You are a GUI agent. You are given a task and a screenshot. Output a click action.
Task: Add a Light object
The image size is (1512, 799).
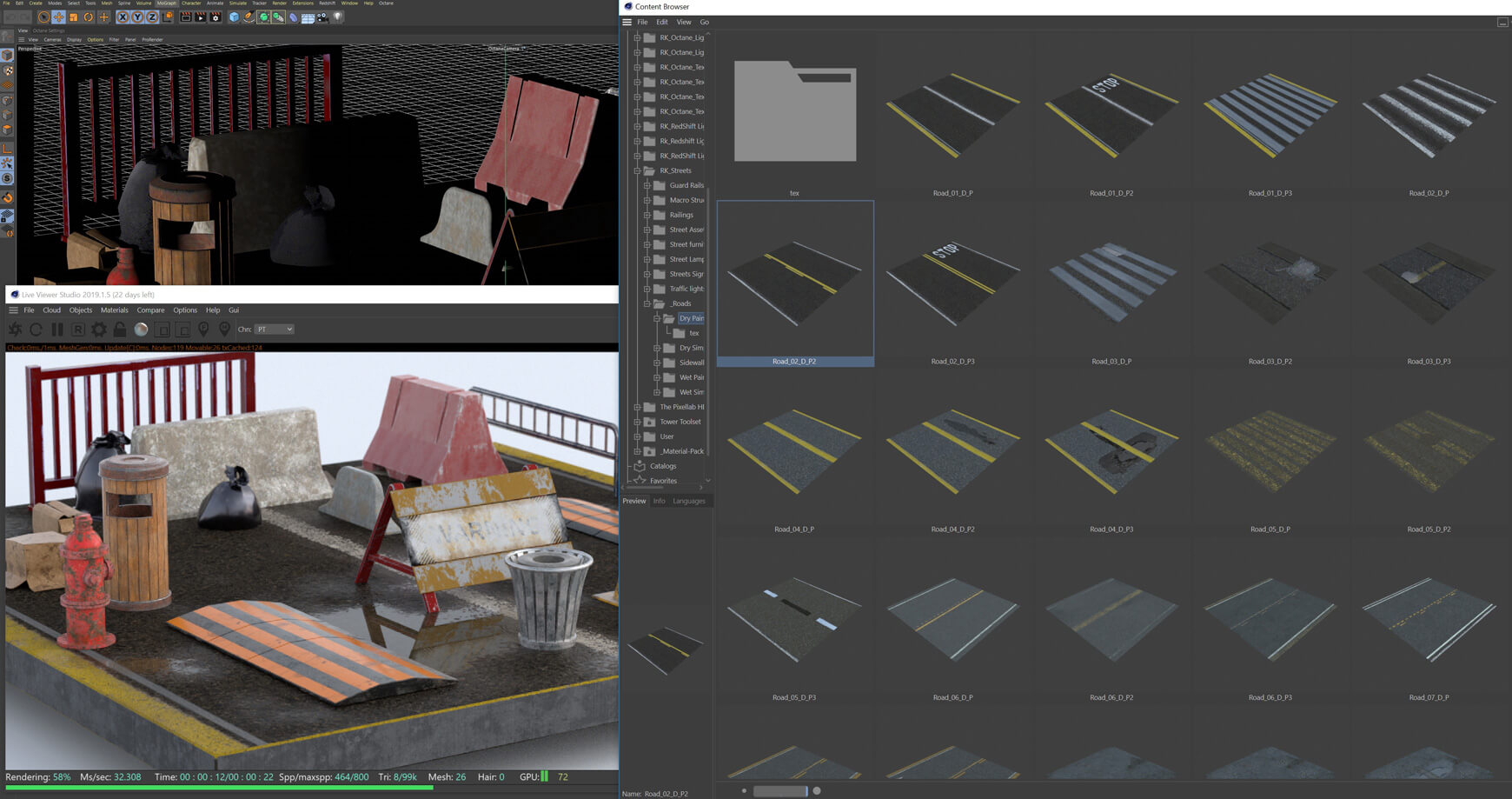(337, 17)
